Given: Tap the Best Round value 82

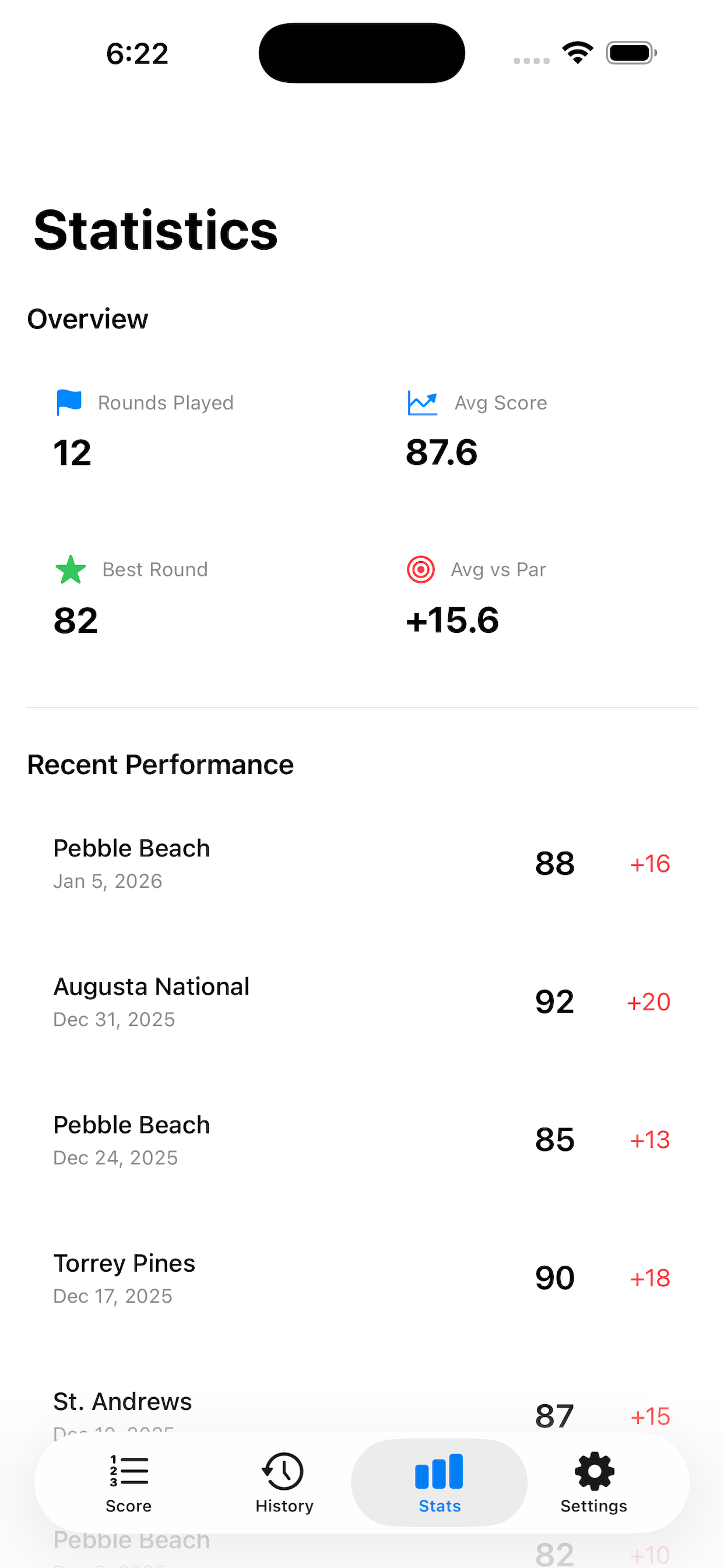Looking at the screenshot, I should 75,621.
